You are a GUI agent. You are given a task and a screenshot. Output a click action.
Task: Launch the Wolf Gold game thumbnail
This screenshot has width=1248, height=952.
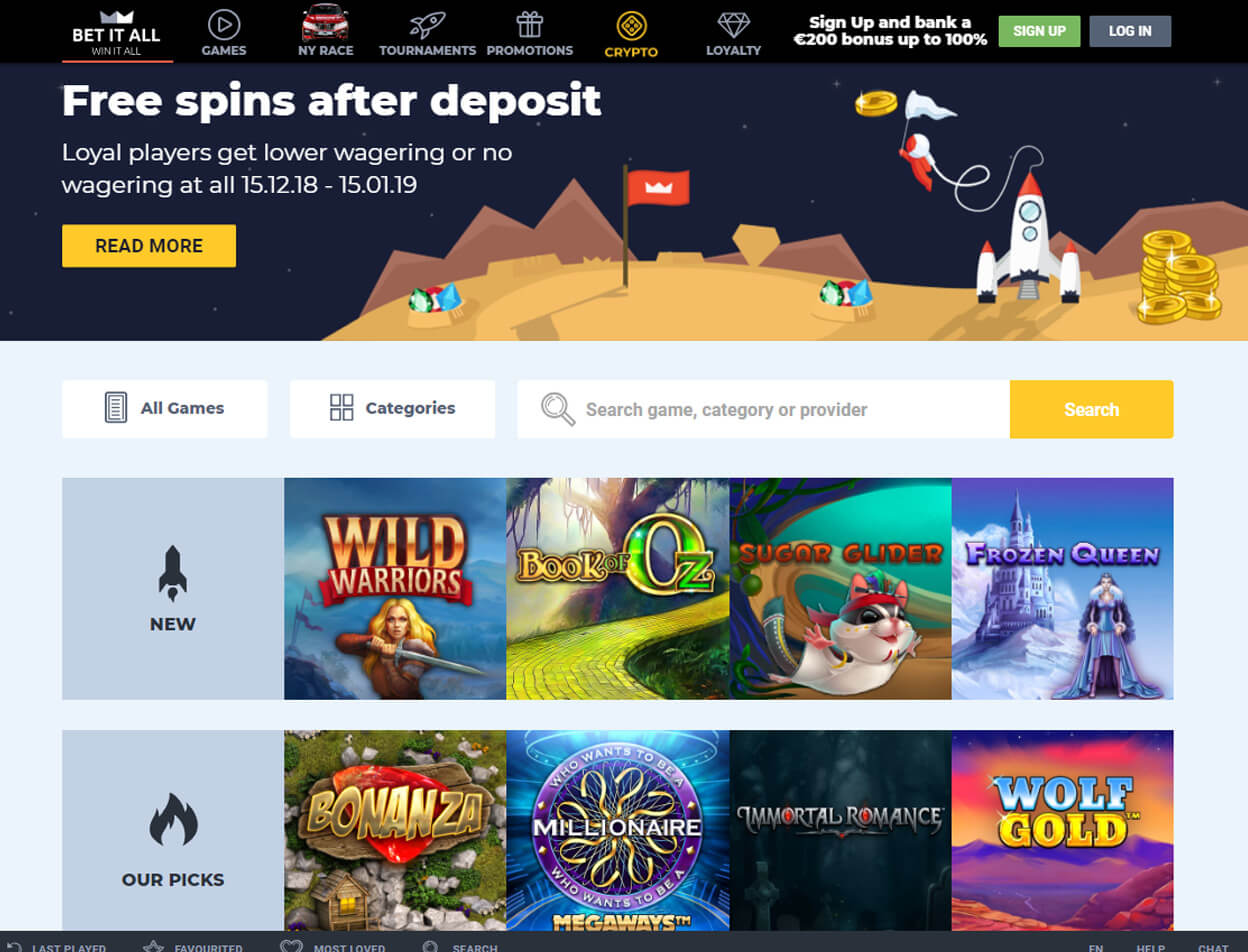(1062, 831)
